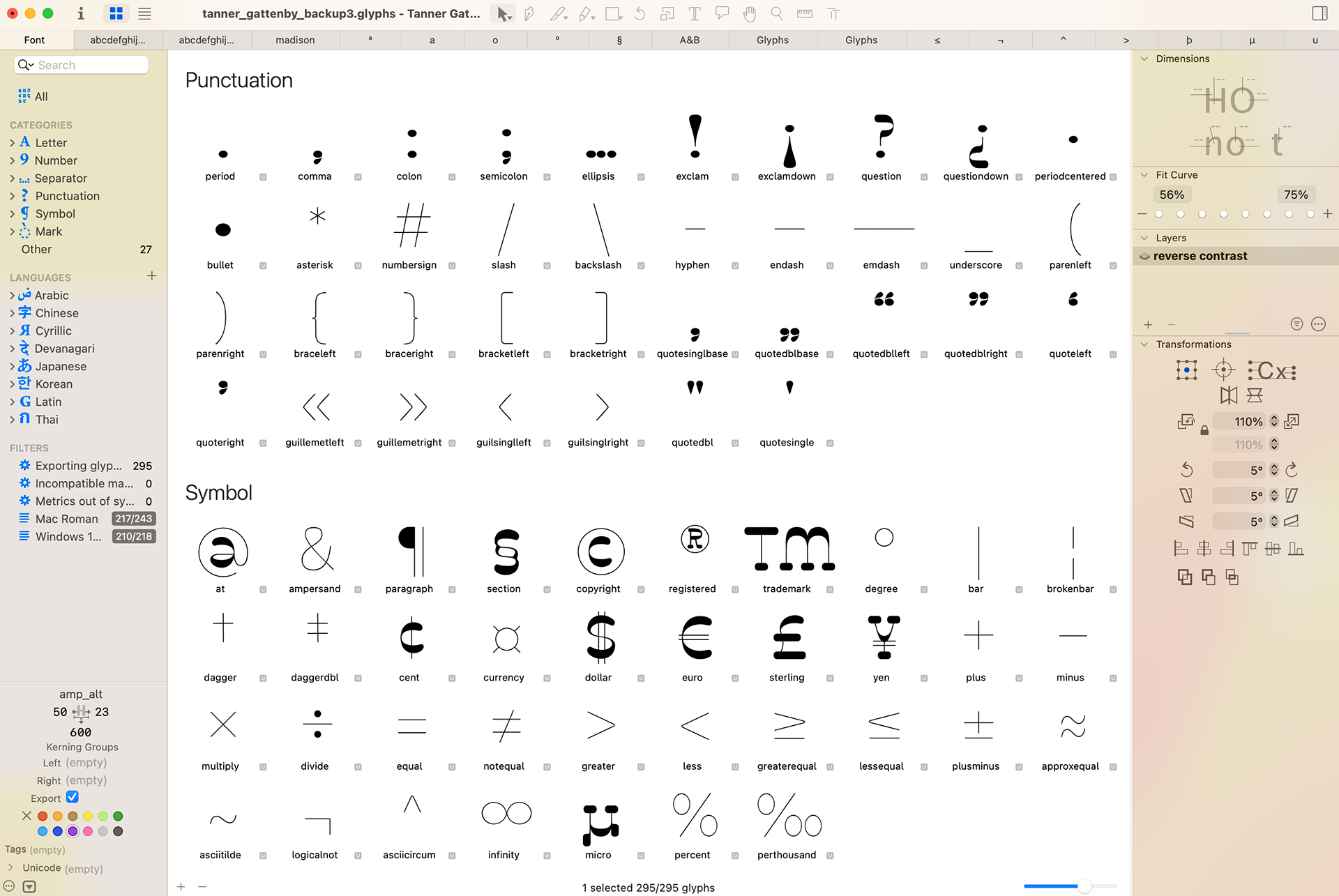Align horizontal centers in Transformations
Image resolution: width=1339 pixels, height=896 pixels.
[x=1204, y=549]
